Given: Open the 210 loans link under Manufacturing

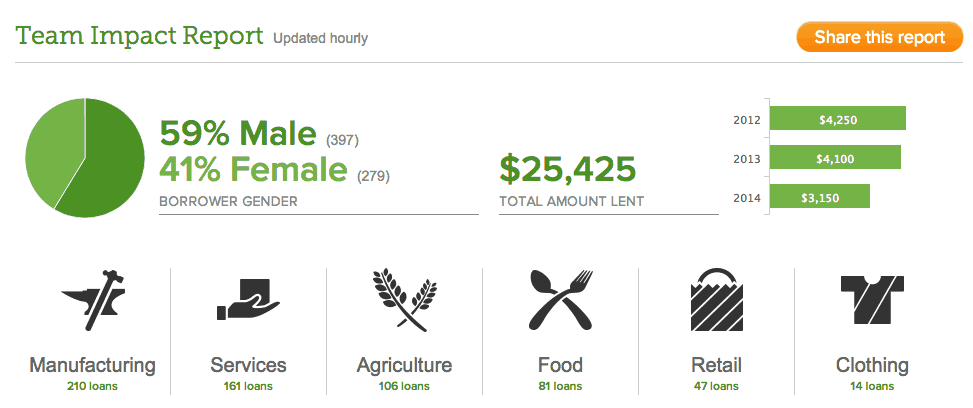Looking at the screenshot, I should [92, 386].
